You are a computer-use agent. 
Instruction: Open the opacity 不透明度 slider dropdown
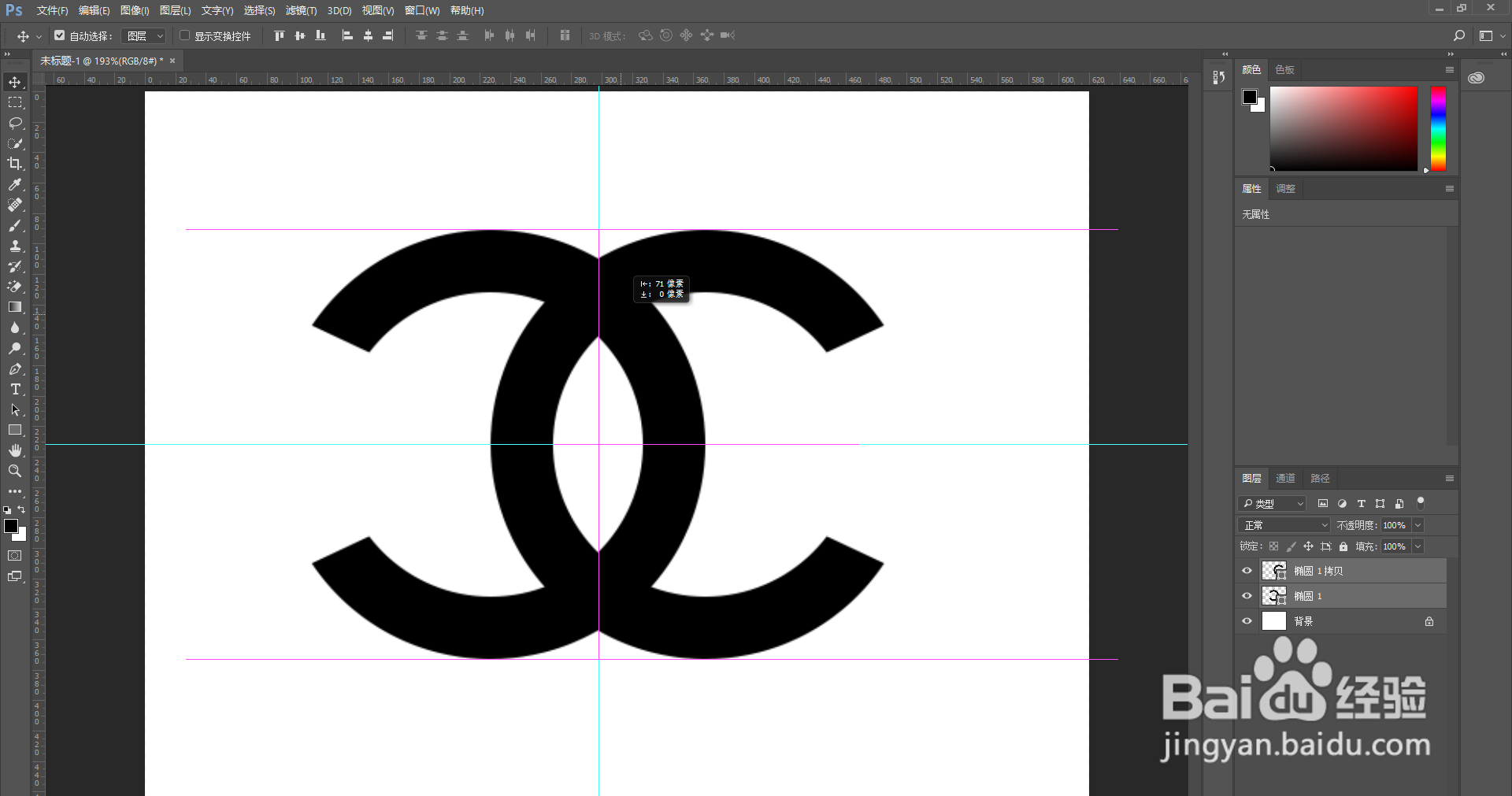[x=1418, y=525]
